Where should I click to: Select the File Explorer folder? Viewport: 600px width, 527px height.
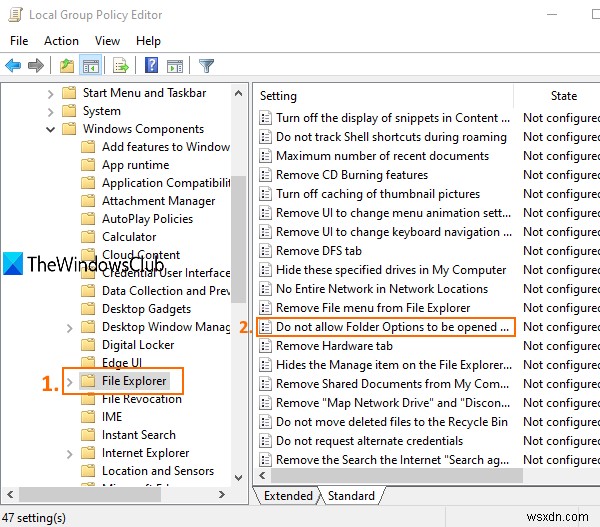pos(134,381)
